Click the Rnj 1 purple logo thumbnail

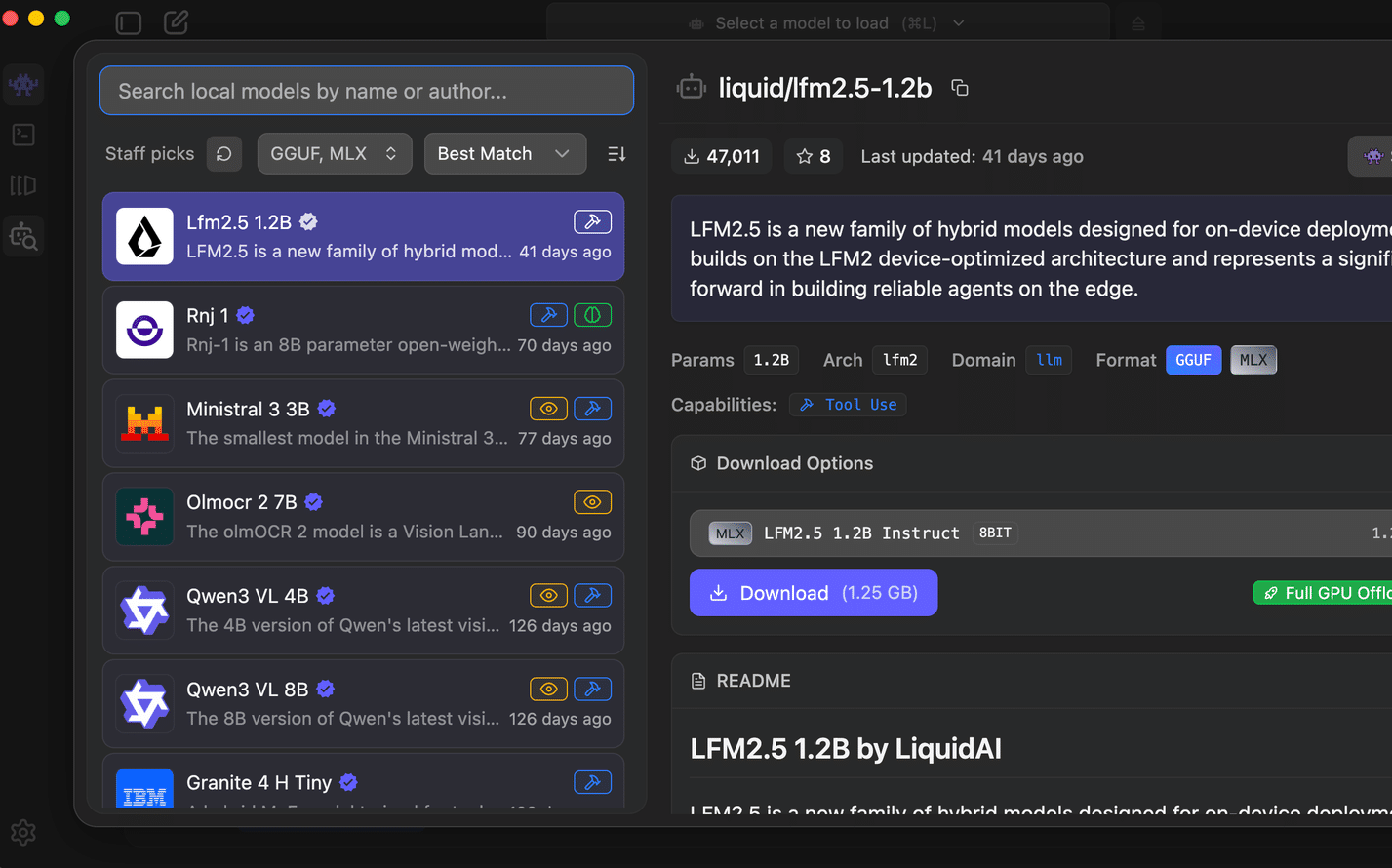pos(144,330)
